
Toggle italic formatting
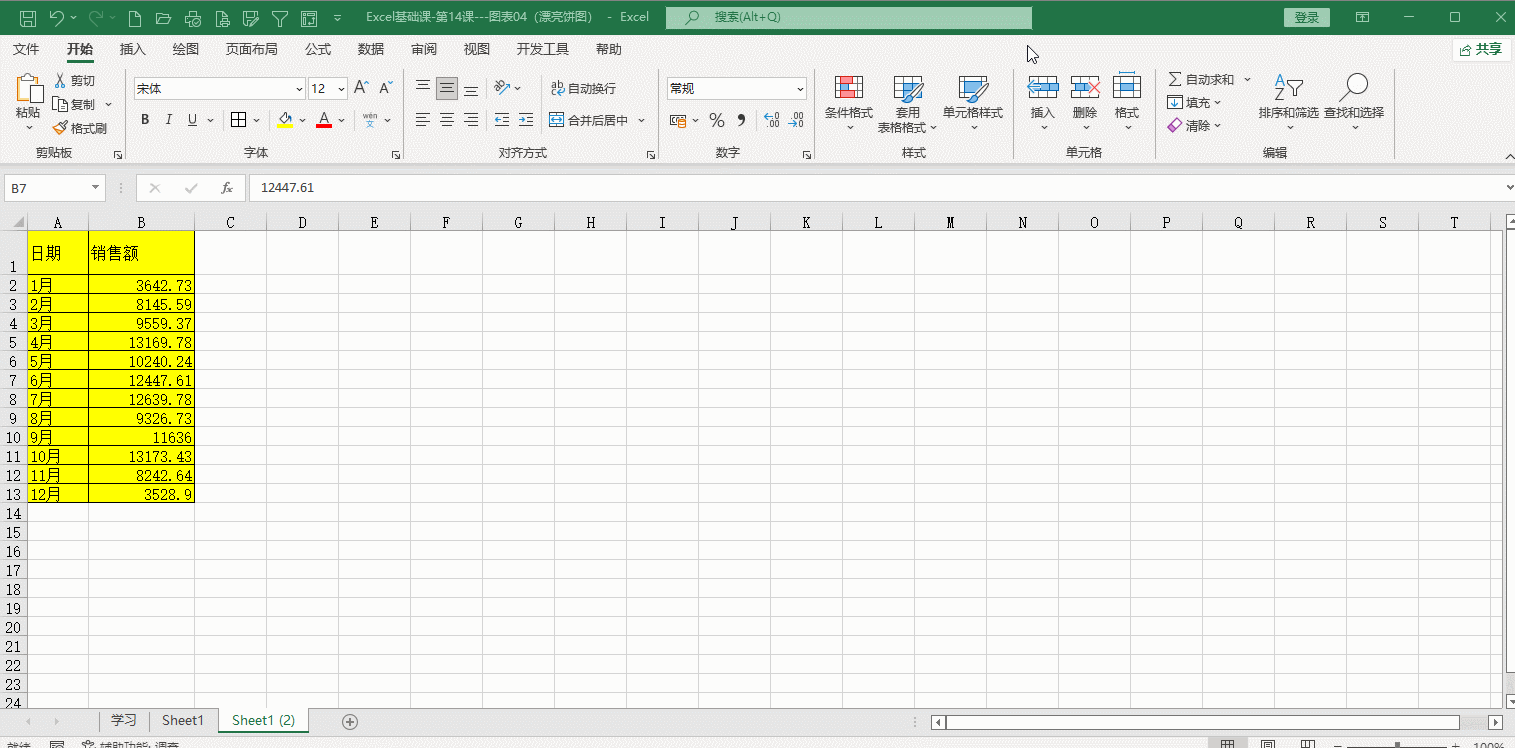pos(168,120)
